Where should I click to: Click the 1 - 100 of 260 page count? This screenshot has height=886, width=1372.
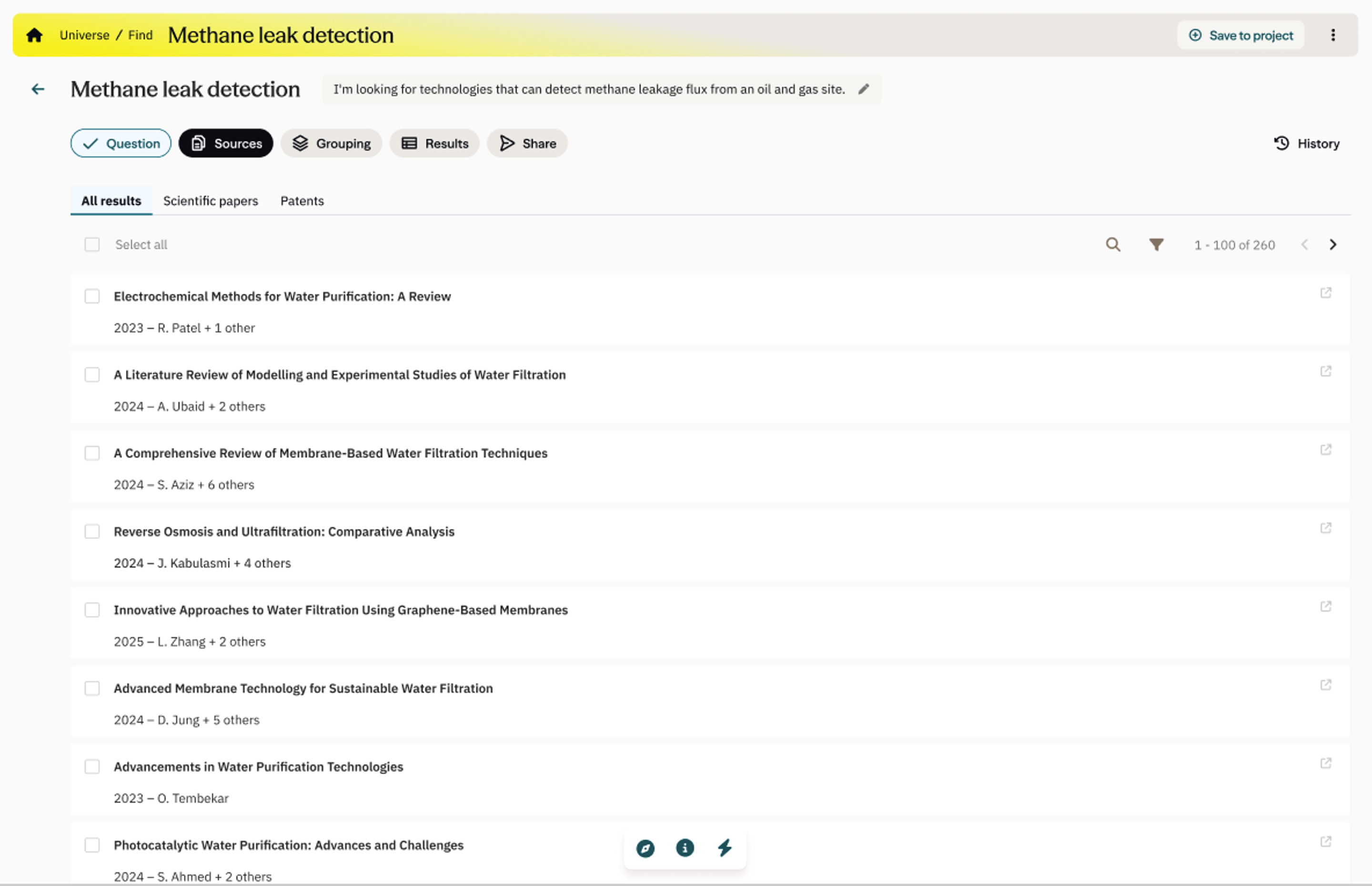[x=1234, y=245]
